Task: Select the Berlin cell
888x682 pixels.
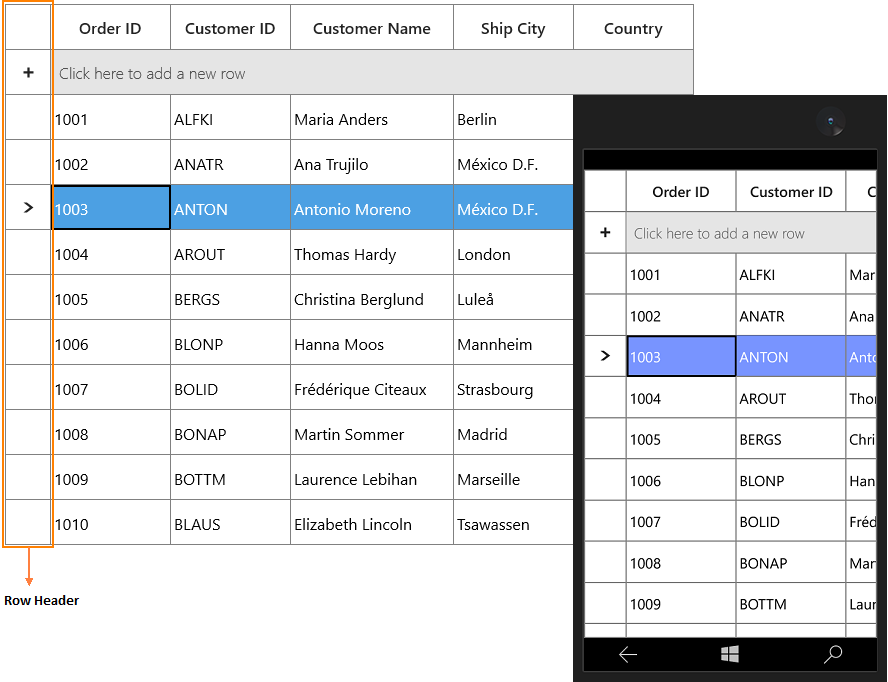Action: pyautogui.click(x=514, y=118)
